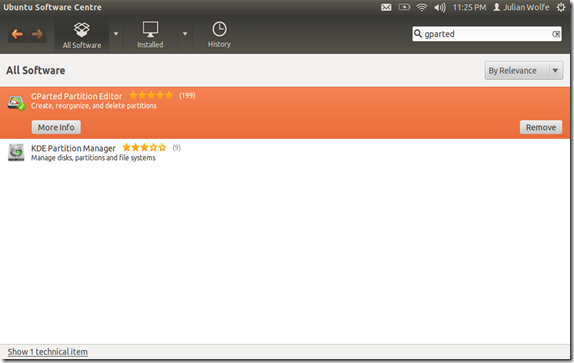Open the battery indicator
This screenshot has height=363, width=574.
click(404, 7)
